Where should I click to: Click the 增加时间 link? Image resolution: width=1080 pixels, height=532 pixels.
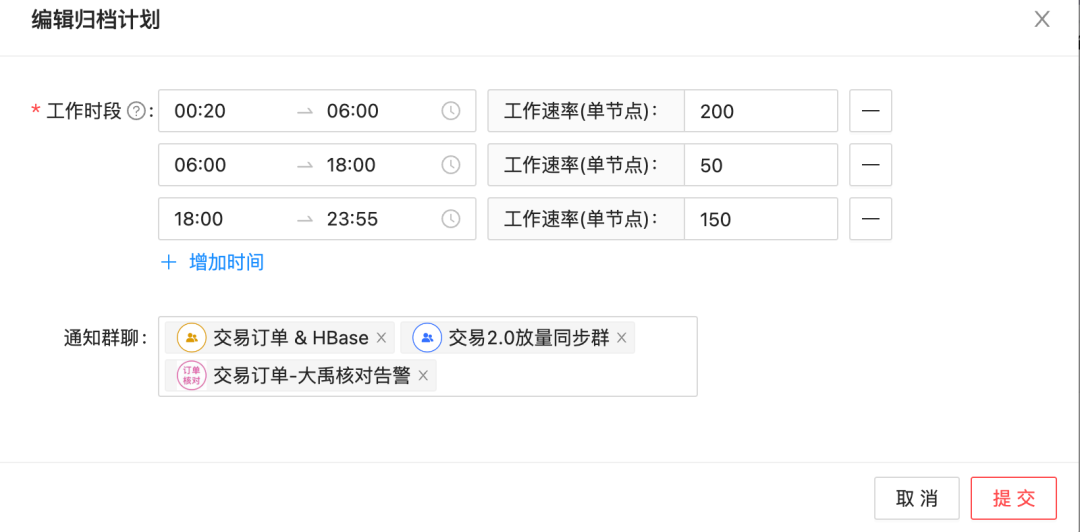coord(212,263)
